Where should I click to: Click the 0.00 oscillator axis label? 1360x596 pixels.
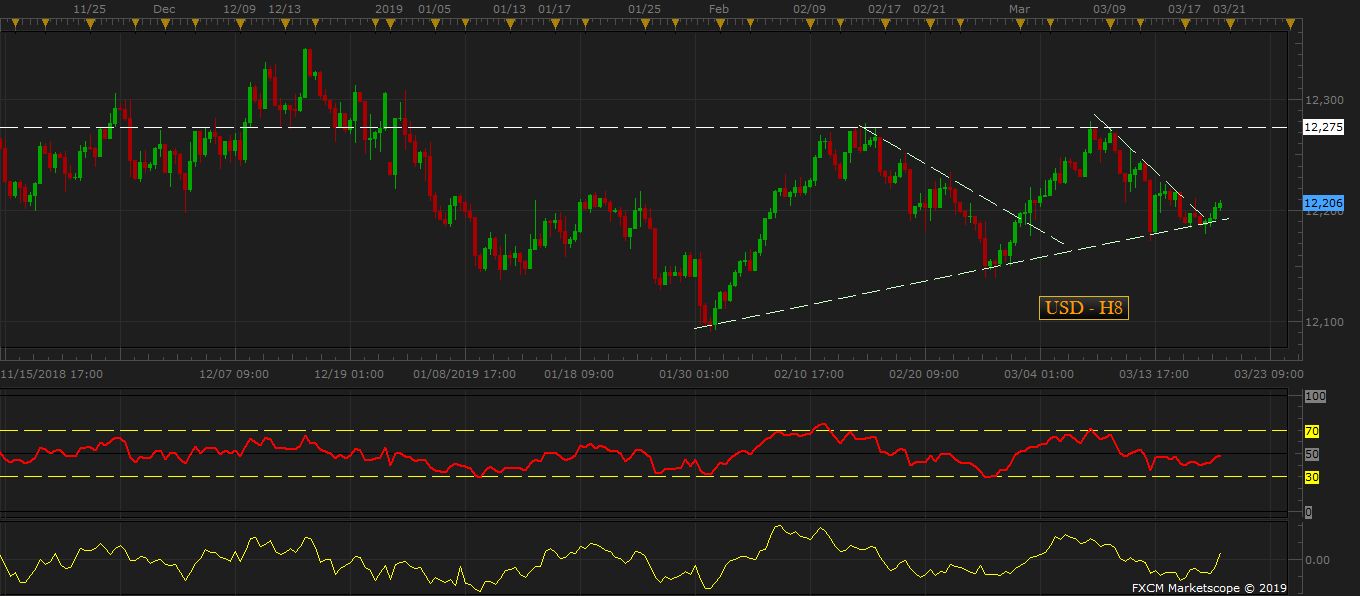pos(1318,560)
